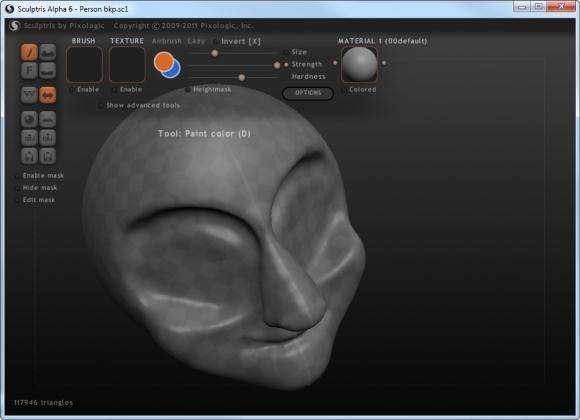Click the flat-line tool icon beside sphere icon
The height and width of the screenshot is (420, 580).
[47, 119]
